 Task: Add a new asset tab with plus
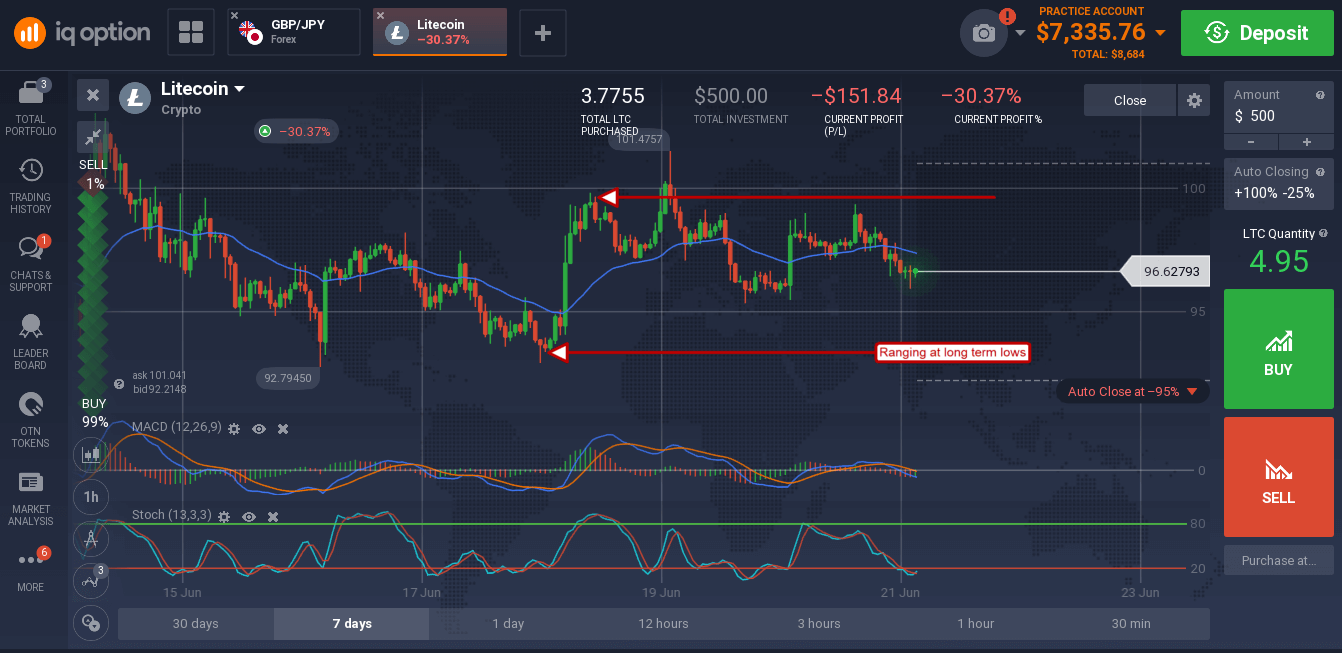[543, 33]
